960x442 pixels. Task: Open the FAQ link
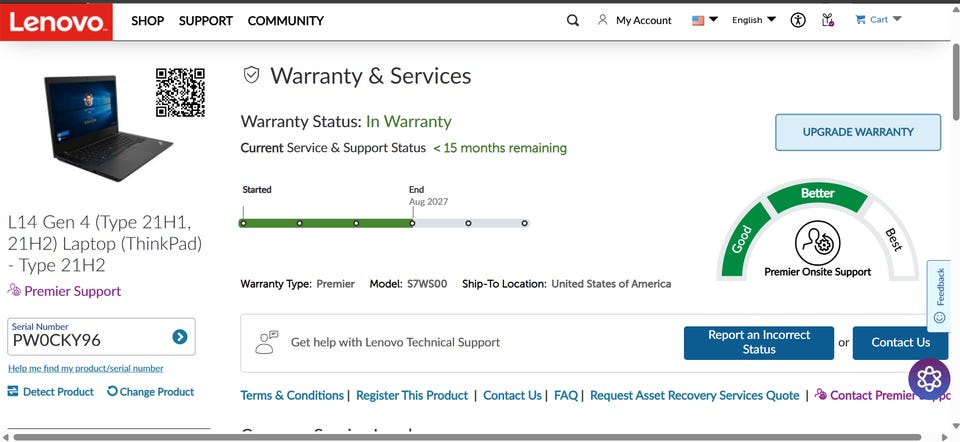point(566,395)
